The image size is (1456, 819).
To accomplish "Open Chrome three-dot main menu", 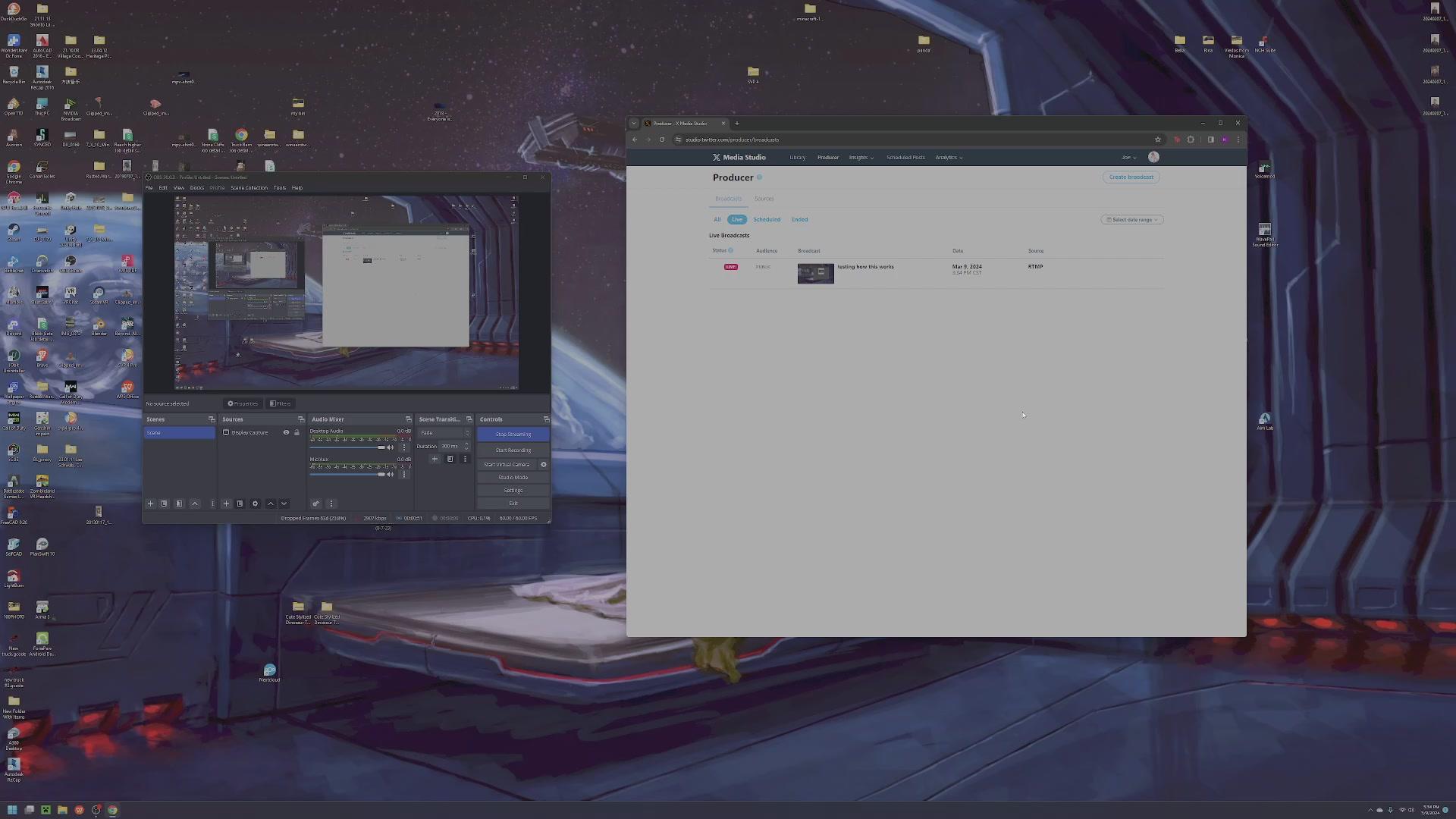I will point(1238,140).
